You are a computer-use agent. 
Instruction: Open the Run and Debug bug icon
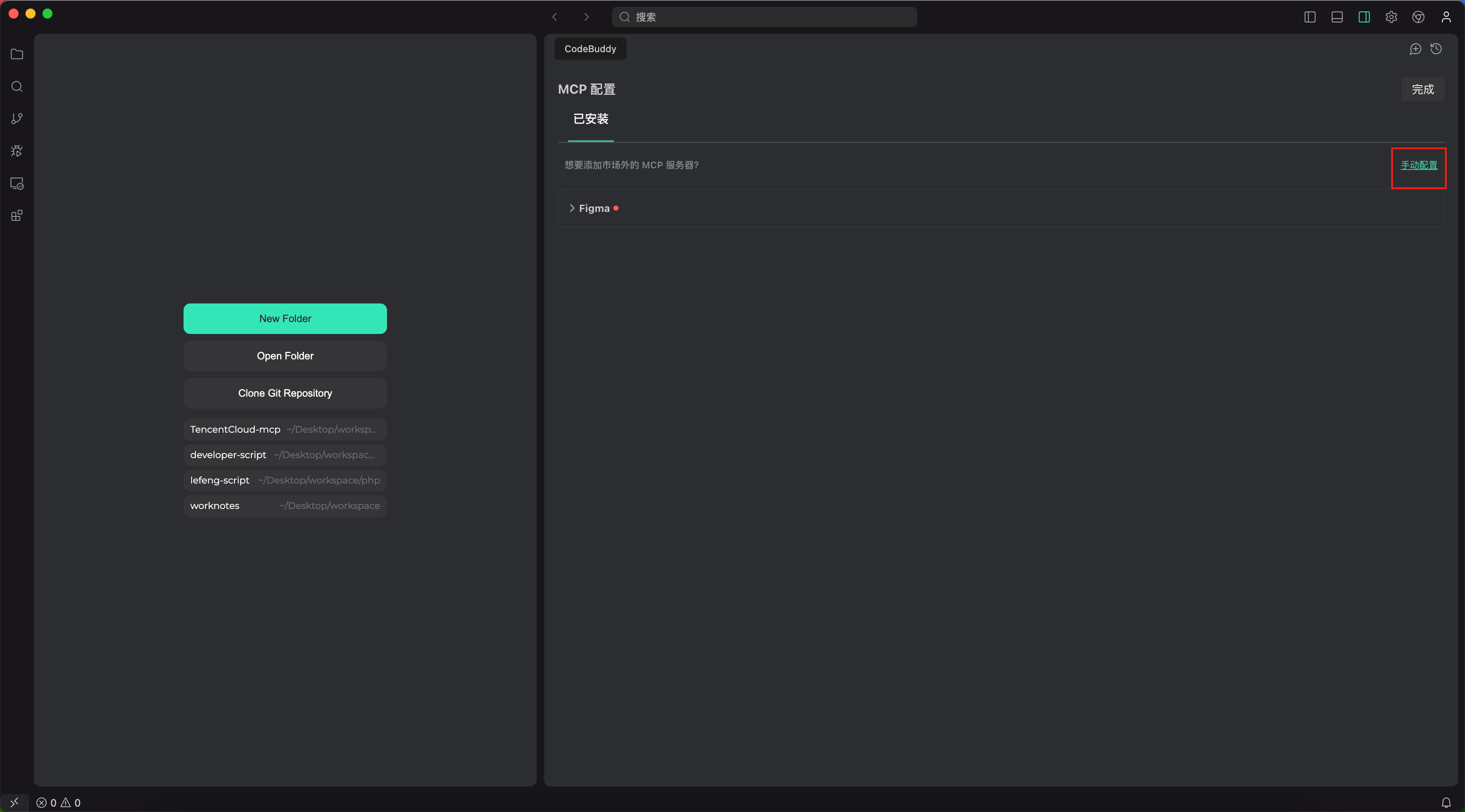pos(17,151)
